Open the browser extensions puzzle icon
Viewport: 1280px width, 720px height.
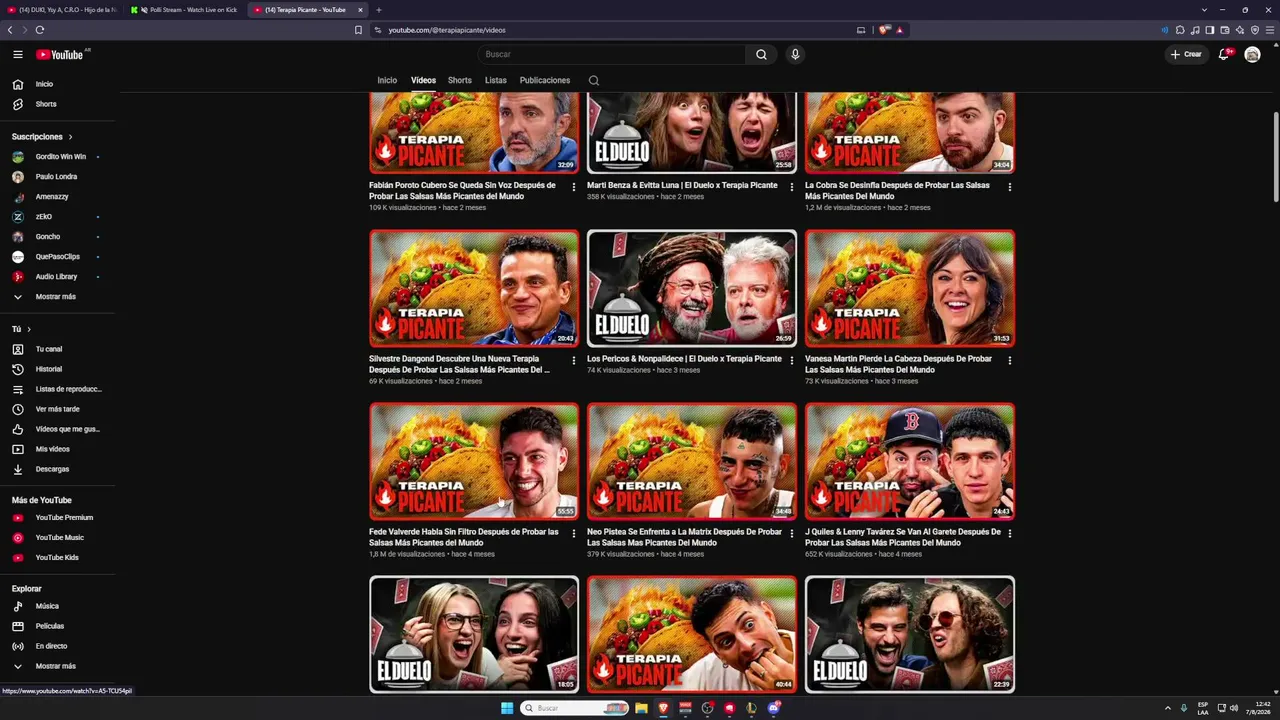(x=1180, y=30)
